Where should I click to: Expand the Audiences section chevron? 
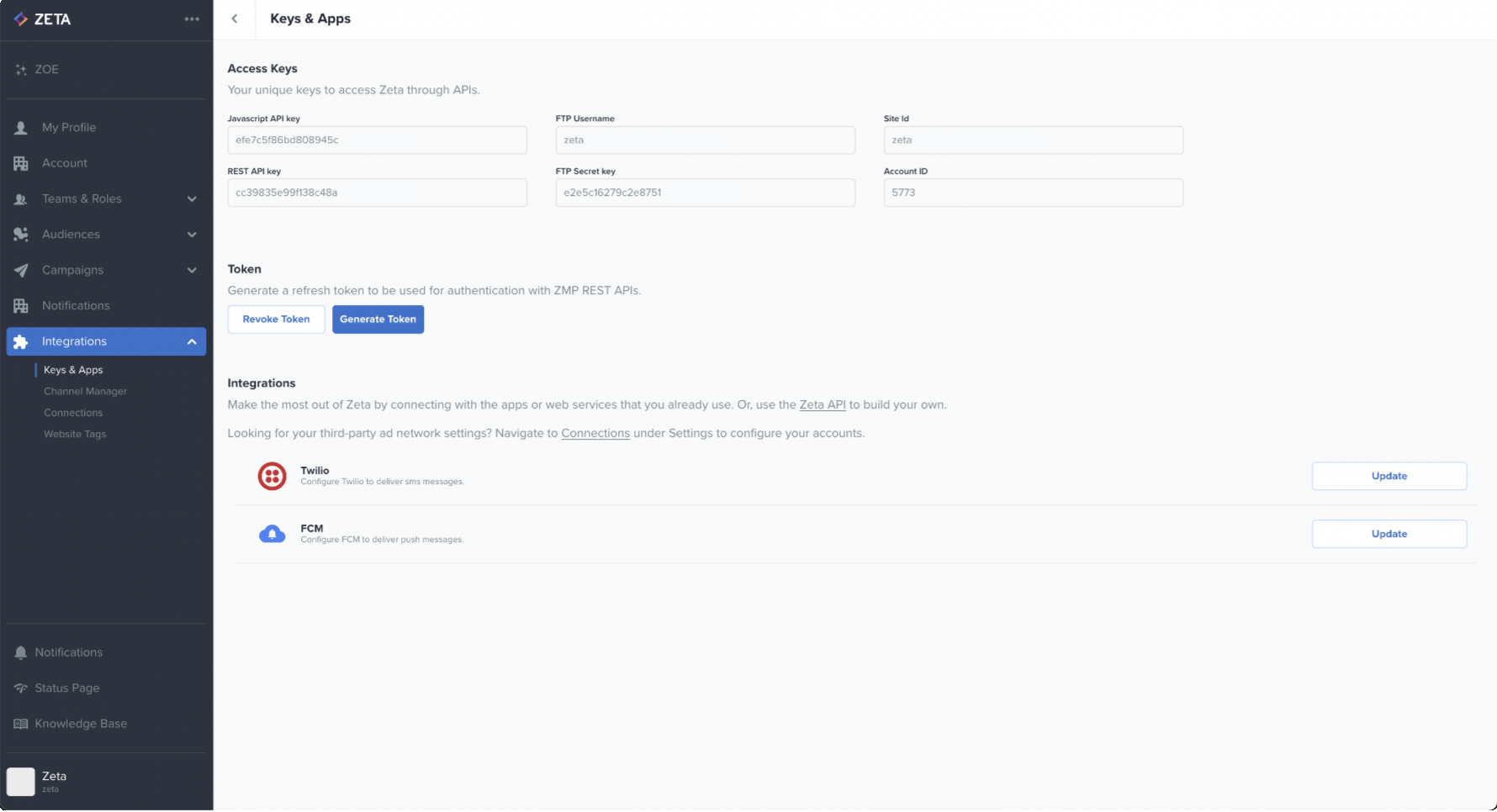[192, 235]
